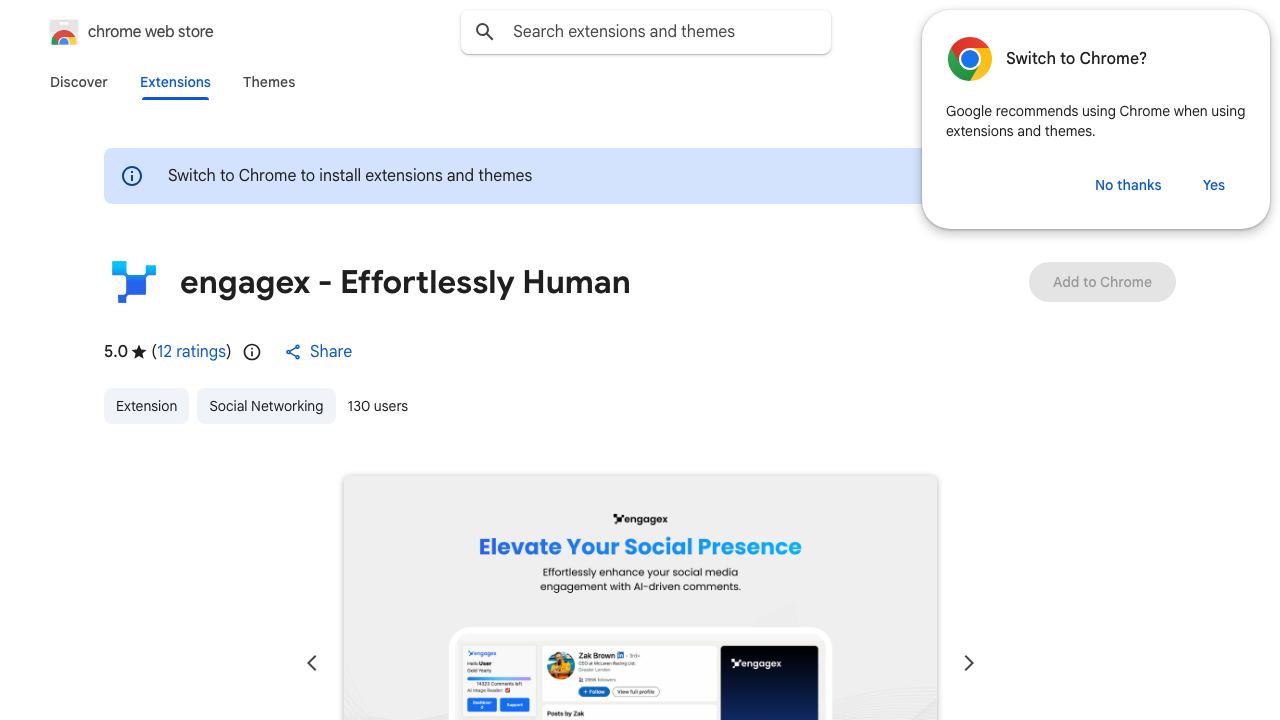Click the Chrome logo in the popup

970,59
